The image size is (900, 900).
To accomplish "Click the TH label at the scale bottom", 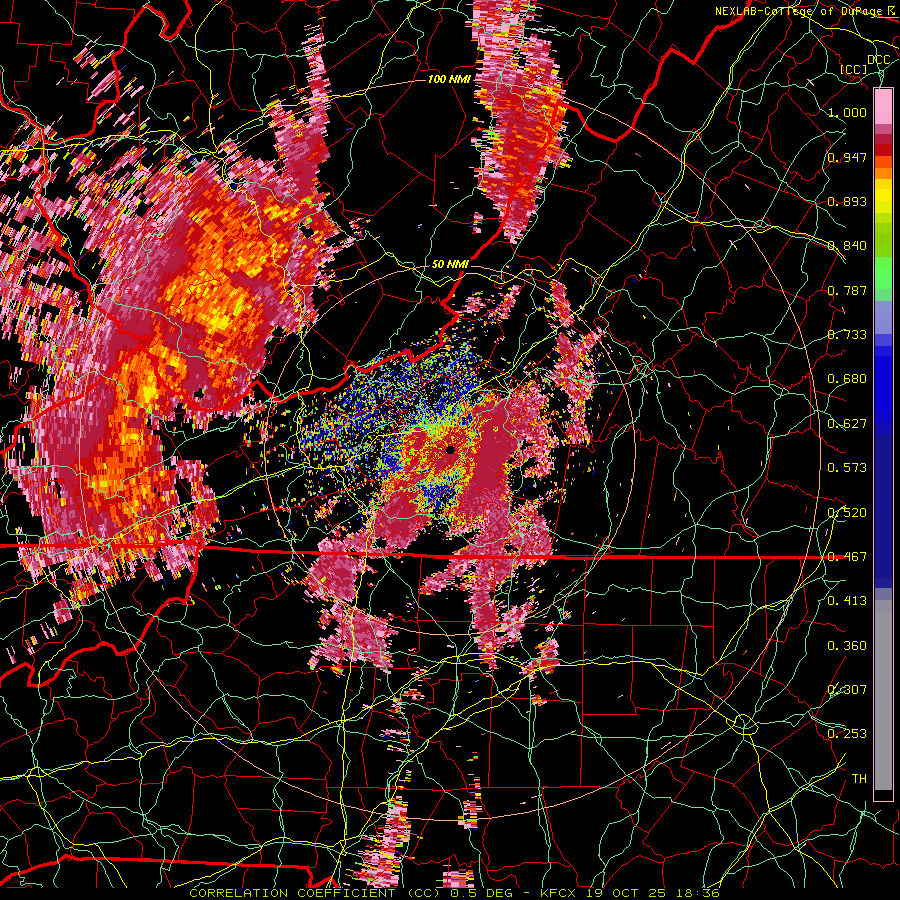I will 859,779.
